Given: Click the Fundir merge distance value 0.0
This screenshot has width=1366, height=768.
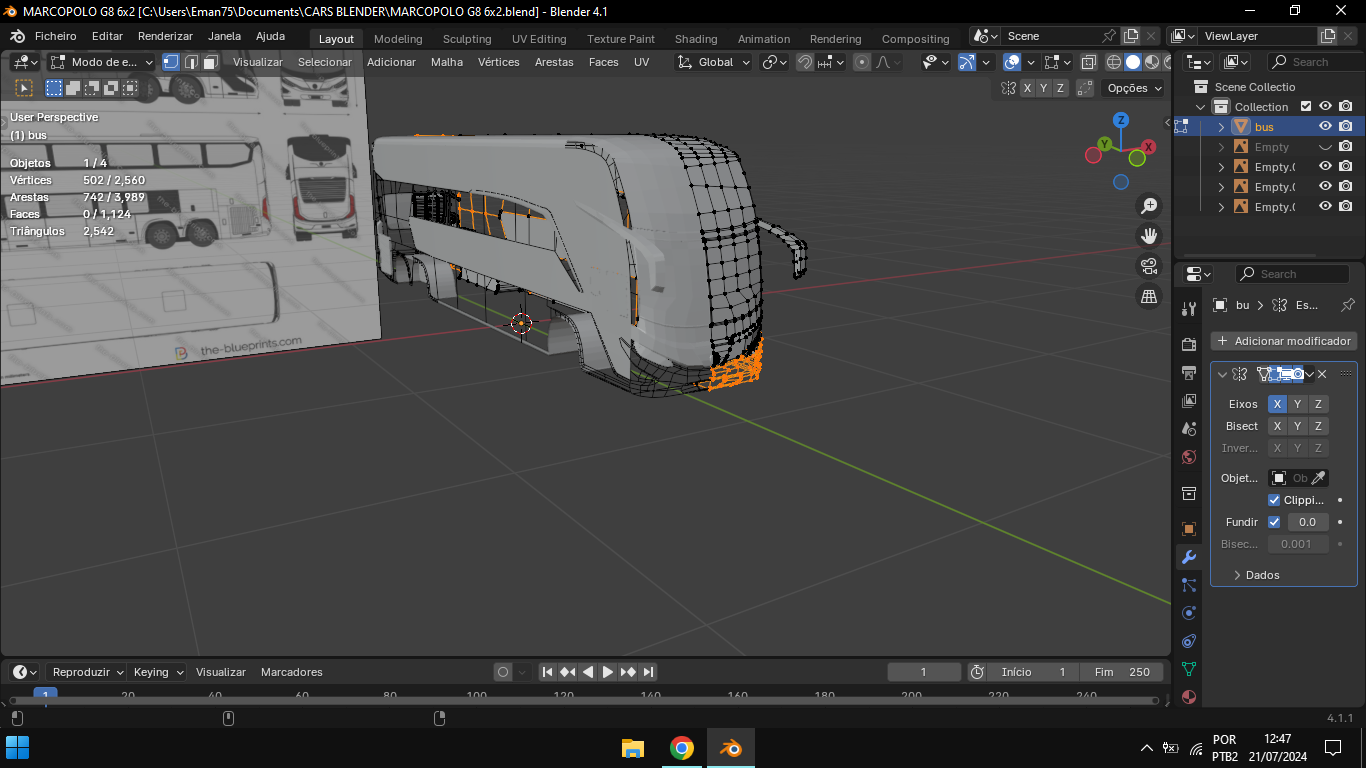Looking at the screenshot, I should (x=1307, y=522).
